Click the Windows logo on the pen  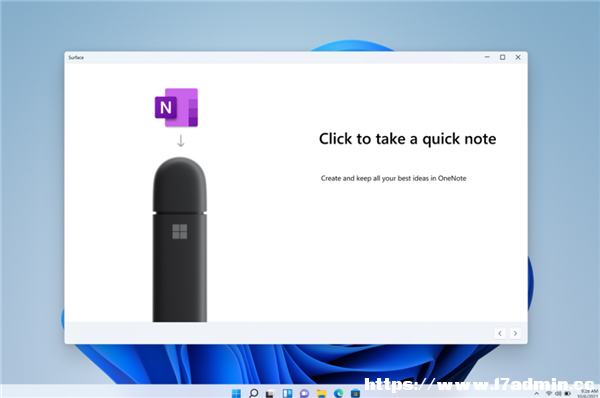point(180,232)
